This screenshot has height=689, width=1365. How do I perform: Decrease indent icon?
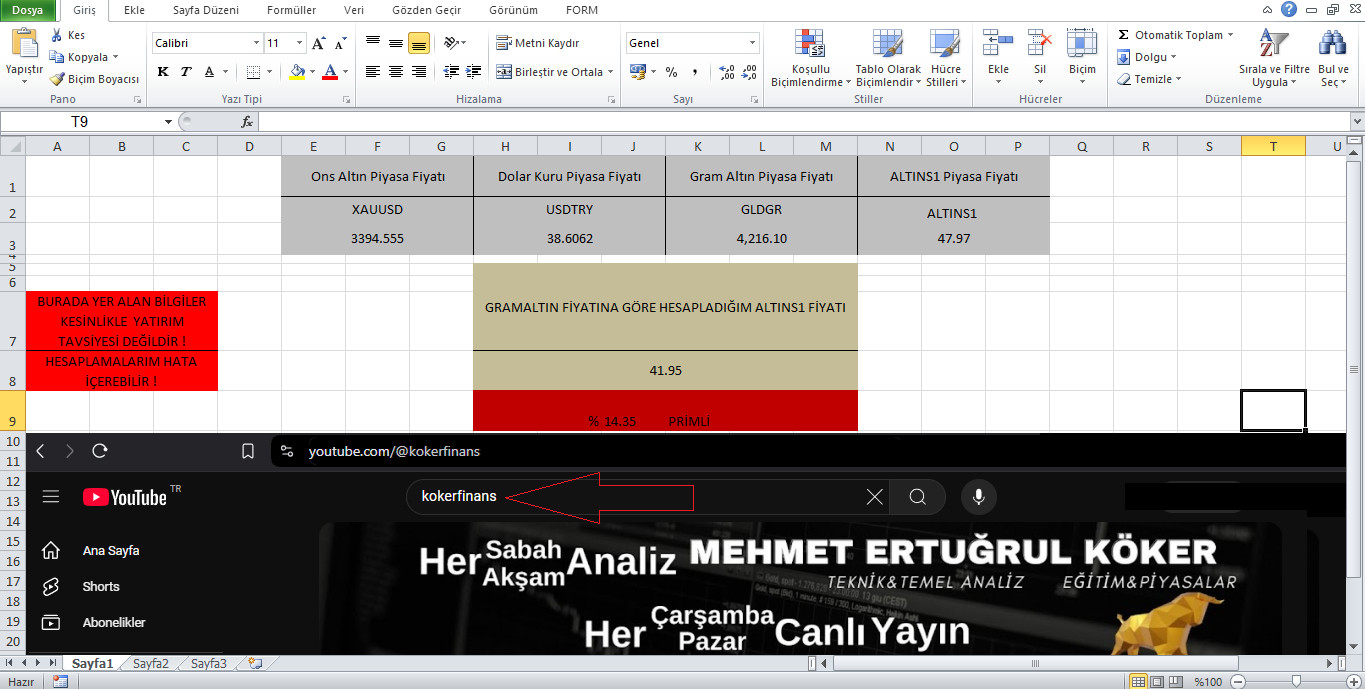[x=450, y=72]
